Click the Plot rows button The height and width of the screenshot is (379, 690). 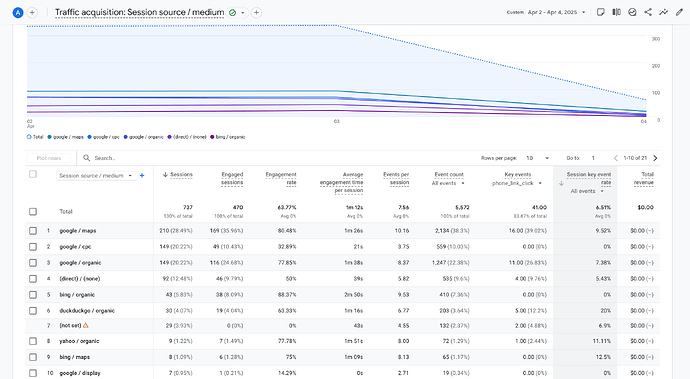[x=49, y=158]
